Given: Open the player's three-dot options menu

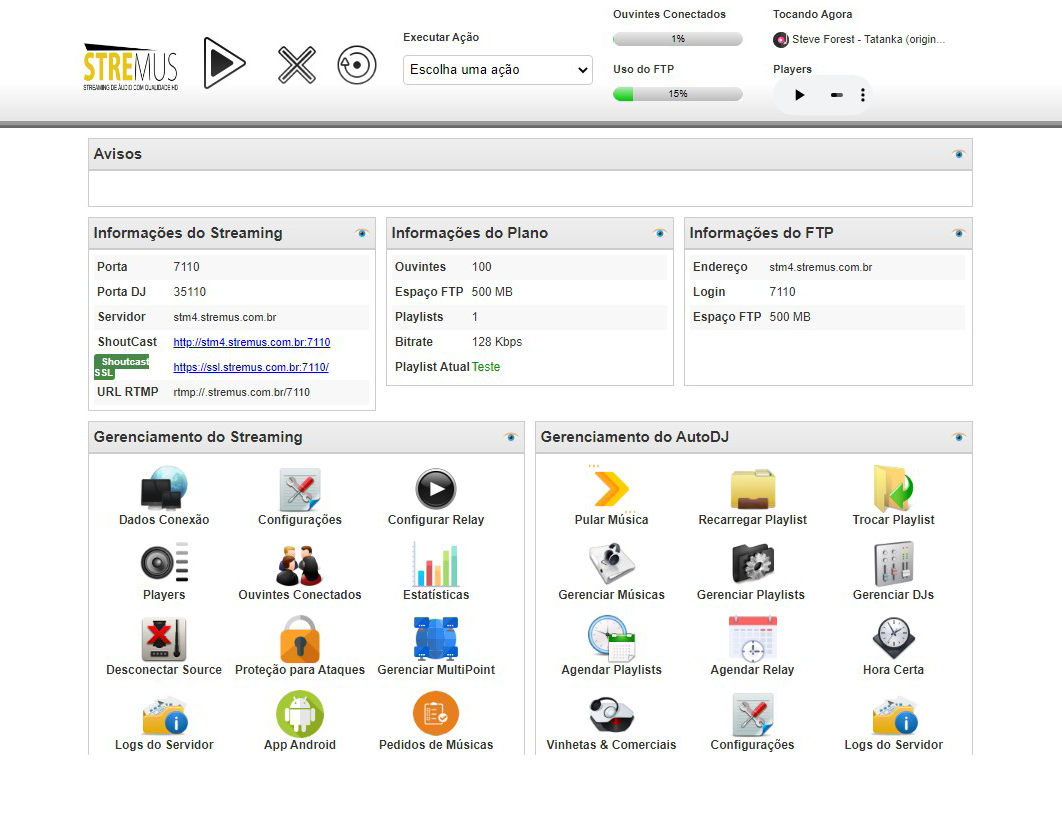Looking at the screenshot, I should coord(863,95).
